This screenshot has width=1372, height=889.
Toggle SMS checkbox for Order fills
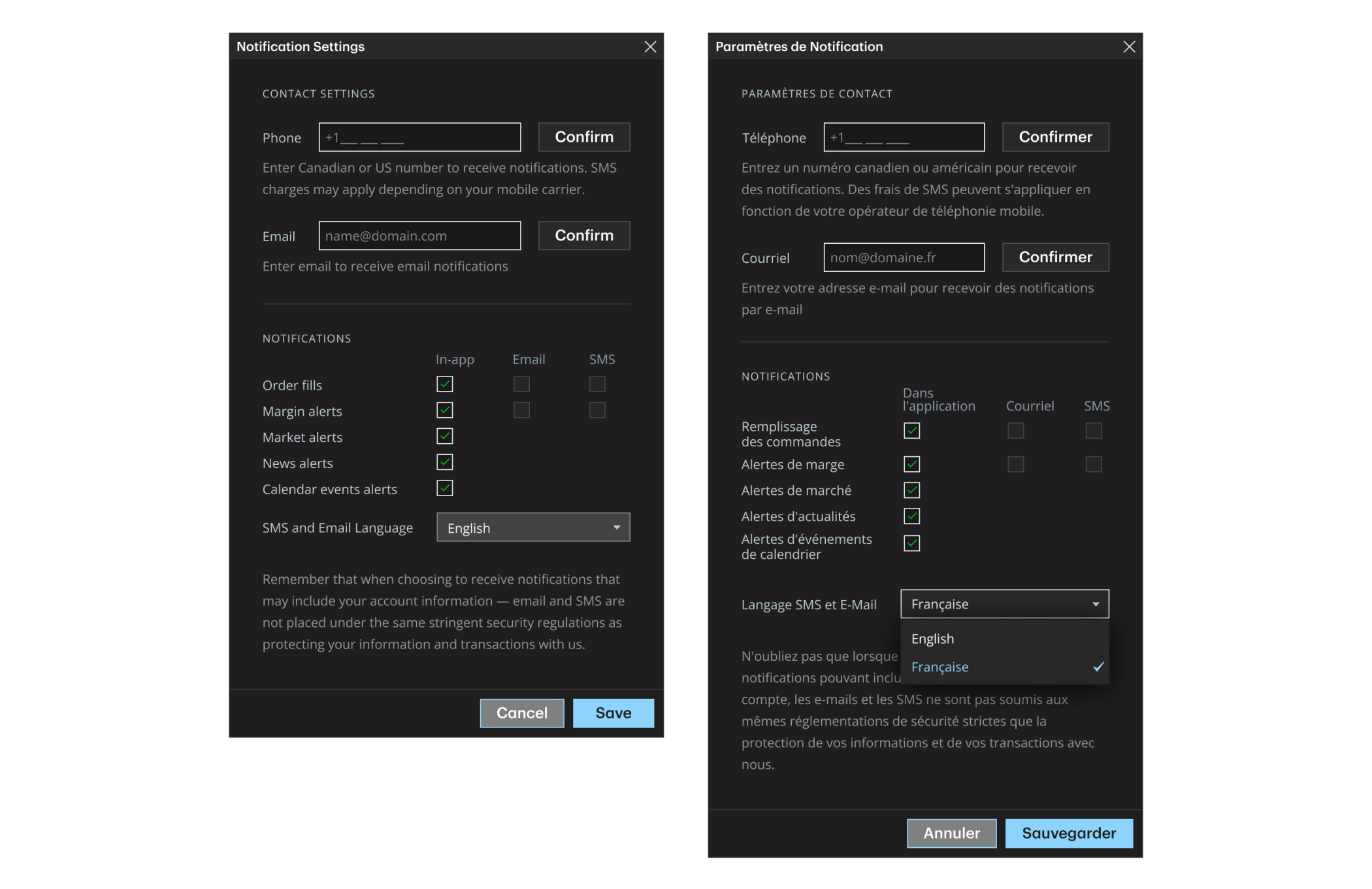click(596, 384)
